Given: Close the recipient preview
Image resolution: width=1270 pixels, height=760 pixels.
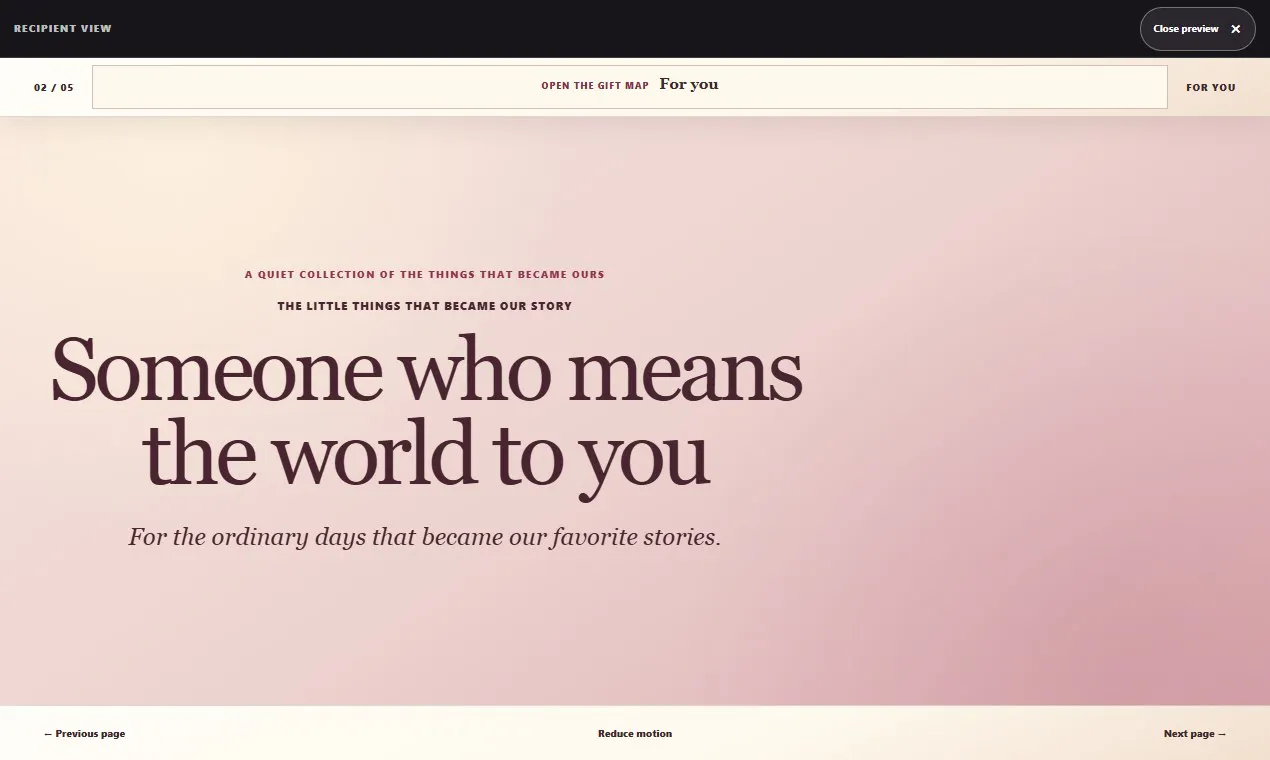Looking at the screenshot, I should [1197, 29].
